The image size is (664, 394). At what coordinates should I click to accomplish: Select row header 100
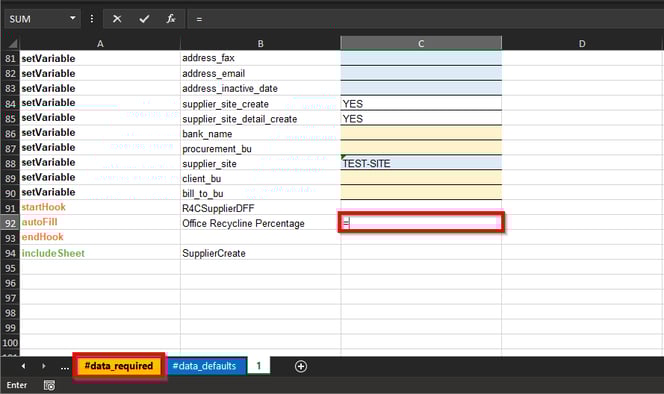tap(10, 343)
